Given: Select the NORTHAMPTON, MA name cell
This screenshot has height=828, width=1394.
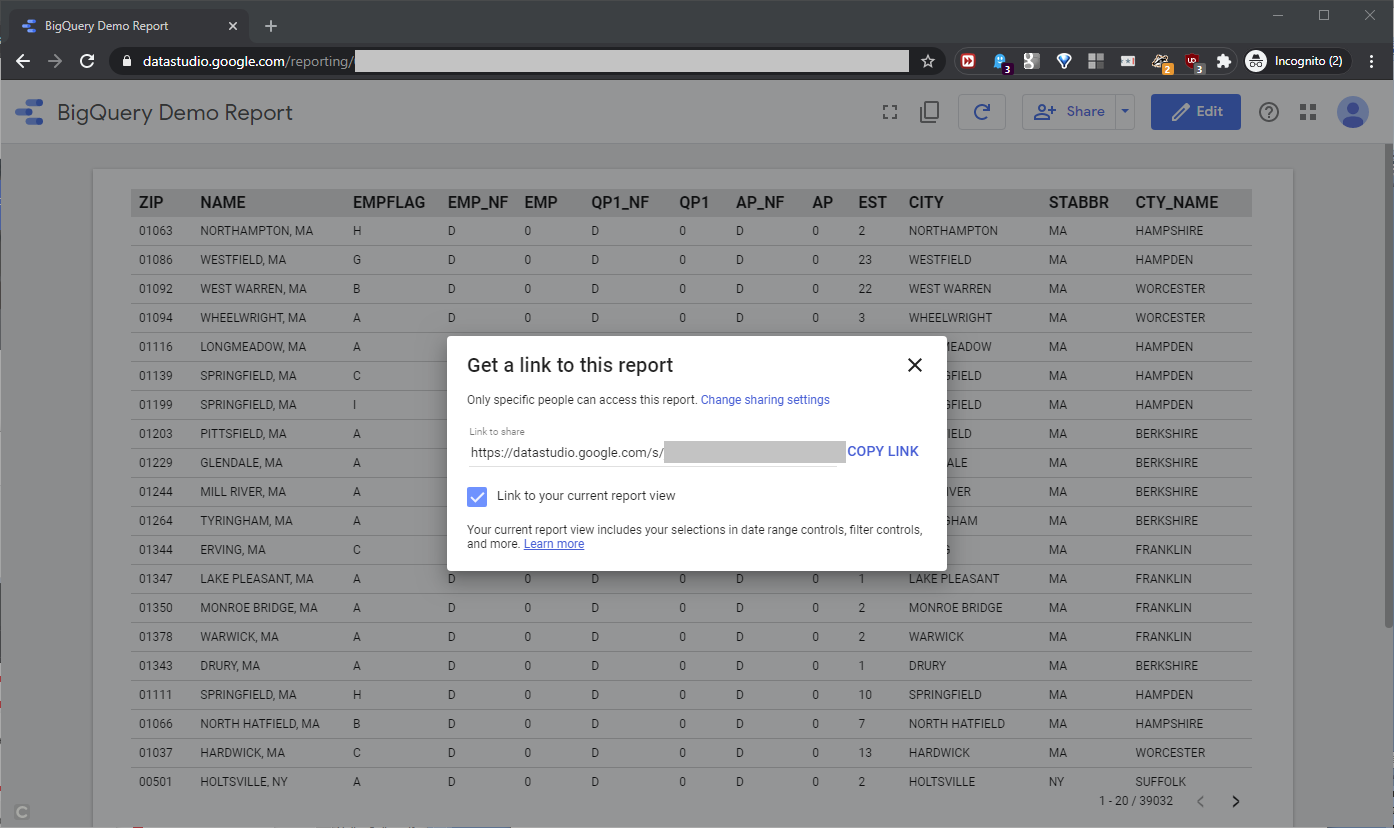Looking at the screenshot, I should coord(257,231).
